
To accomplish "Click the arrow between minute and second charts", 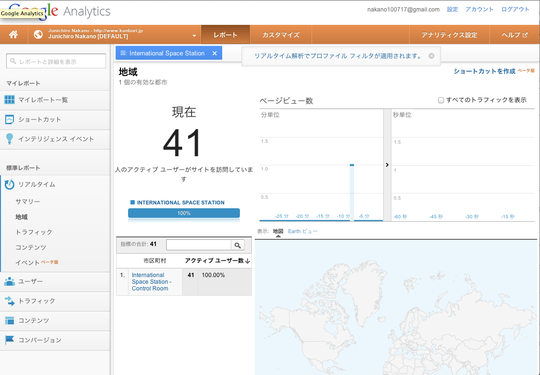I will [387, 165].
